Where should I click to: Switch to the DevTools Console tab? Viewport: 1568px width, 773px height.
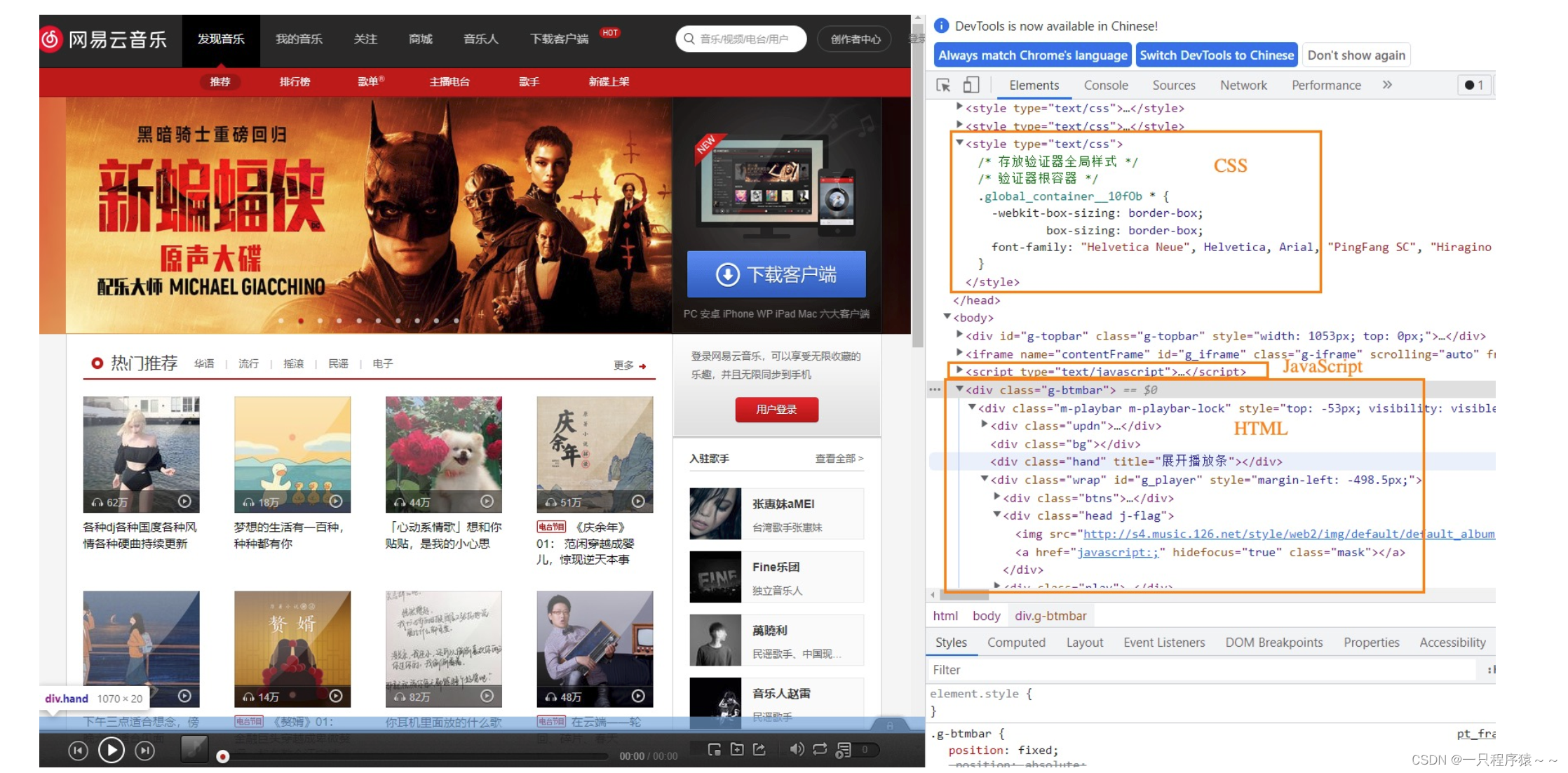pos(1106,85)
